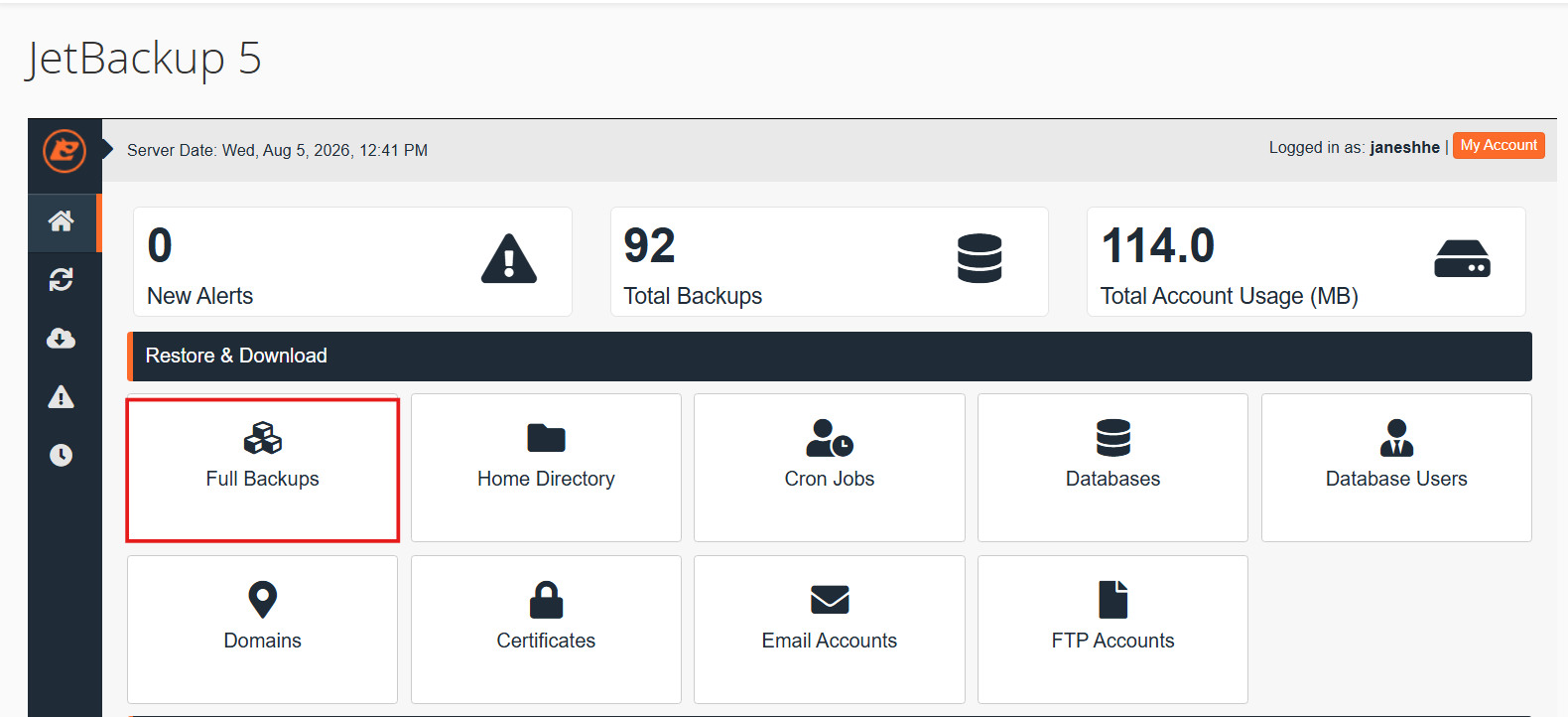Click the "92" total backups count
Image resolution: width=1568 pixels, height=717 pixels.
point(650,245)
